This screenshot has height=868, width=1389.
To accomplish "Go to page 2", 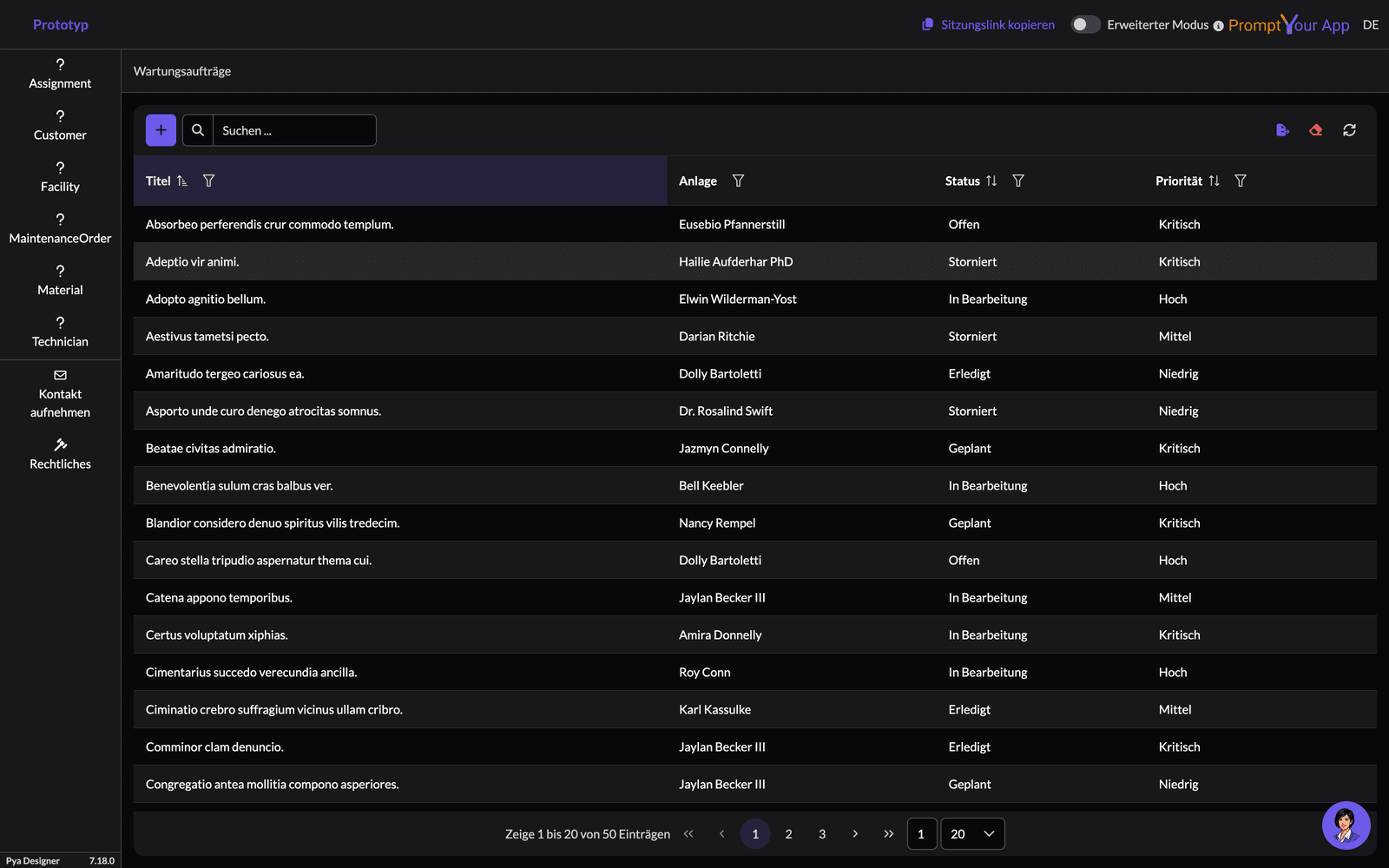I will (788, 834).
